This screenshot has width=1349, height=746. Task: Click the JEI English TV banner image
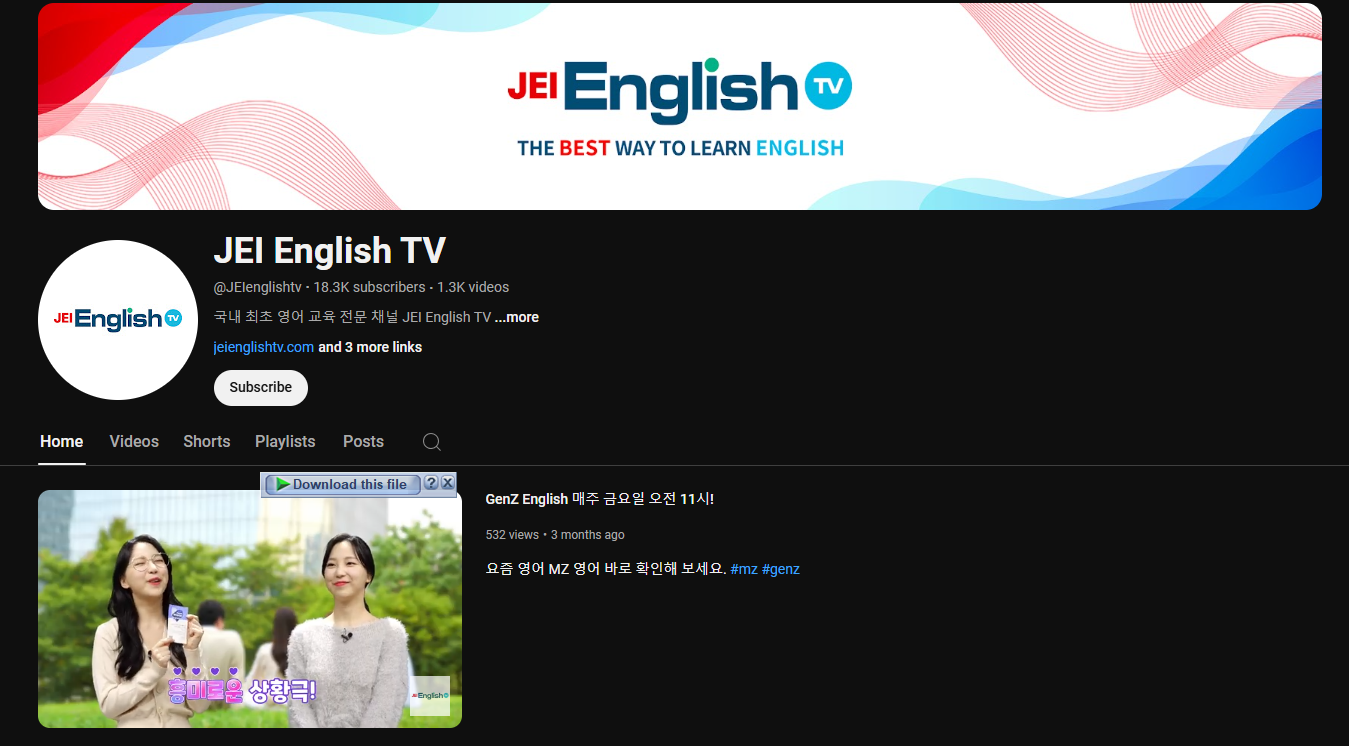click(x=680, y=106)
